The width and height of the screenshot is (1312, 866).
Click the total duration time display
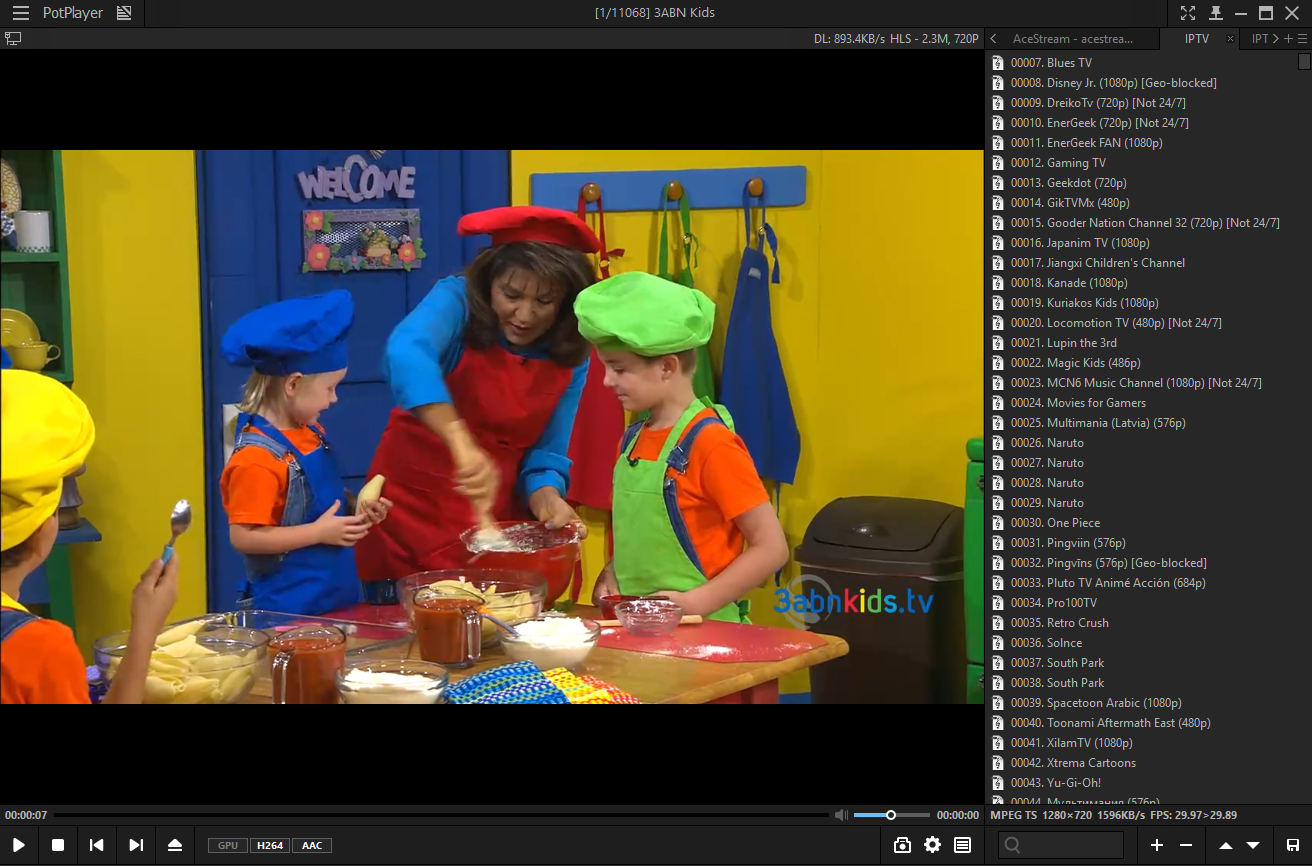pyautogui.click(x=958, y=815)
